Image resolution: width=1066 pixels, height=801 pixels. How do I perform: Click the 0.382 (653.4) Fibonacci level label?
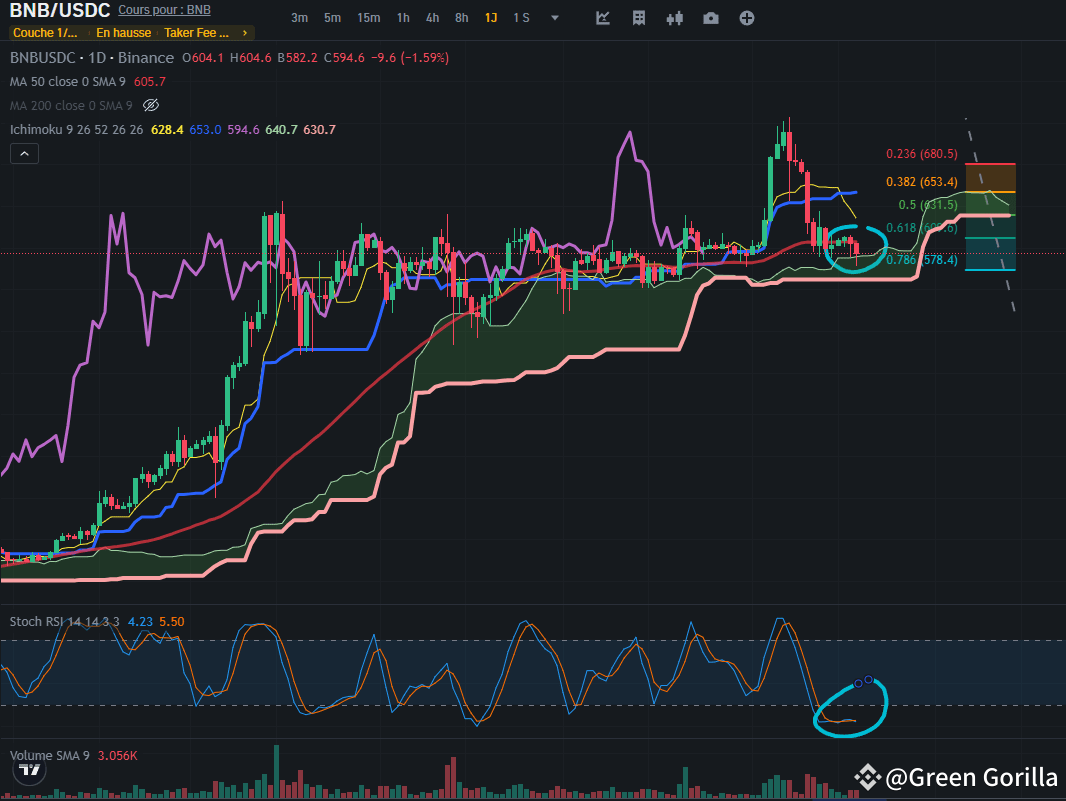click(921, 182)
